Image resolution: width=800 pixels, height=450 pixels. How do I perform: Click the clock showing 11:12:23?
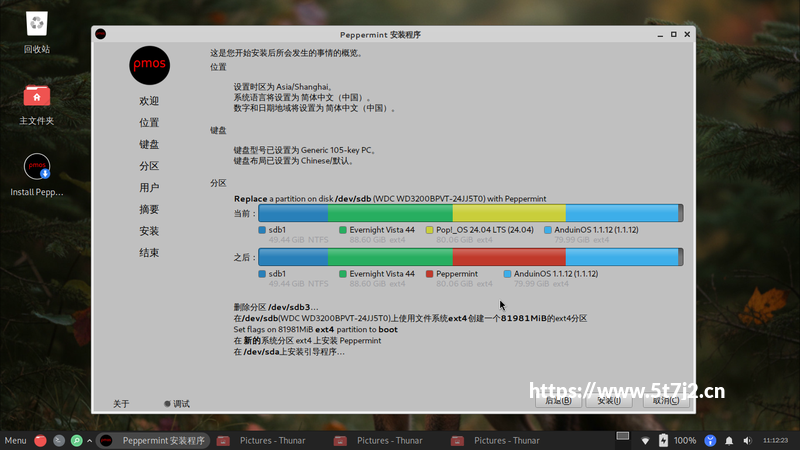point(775,440)
